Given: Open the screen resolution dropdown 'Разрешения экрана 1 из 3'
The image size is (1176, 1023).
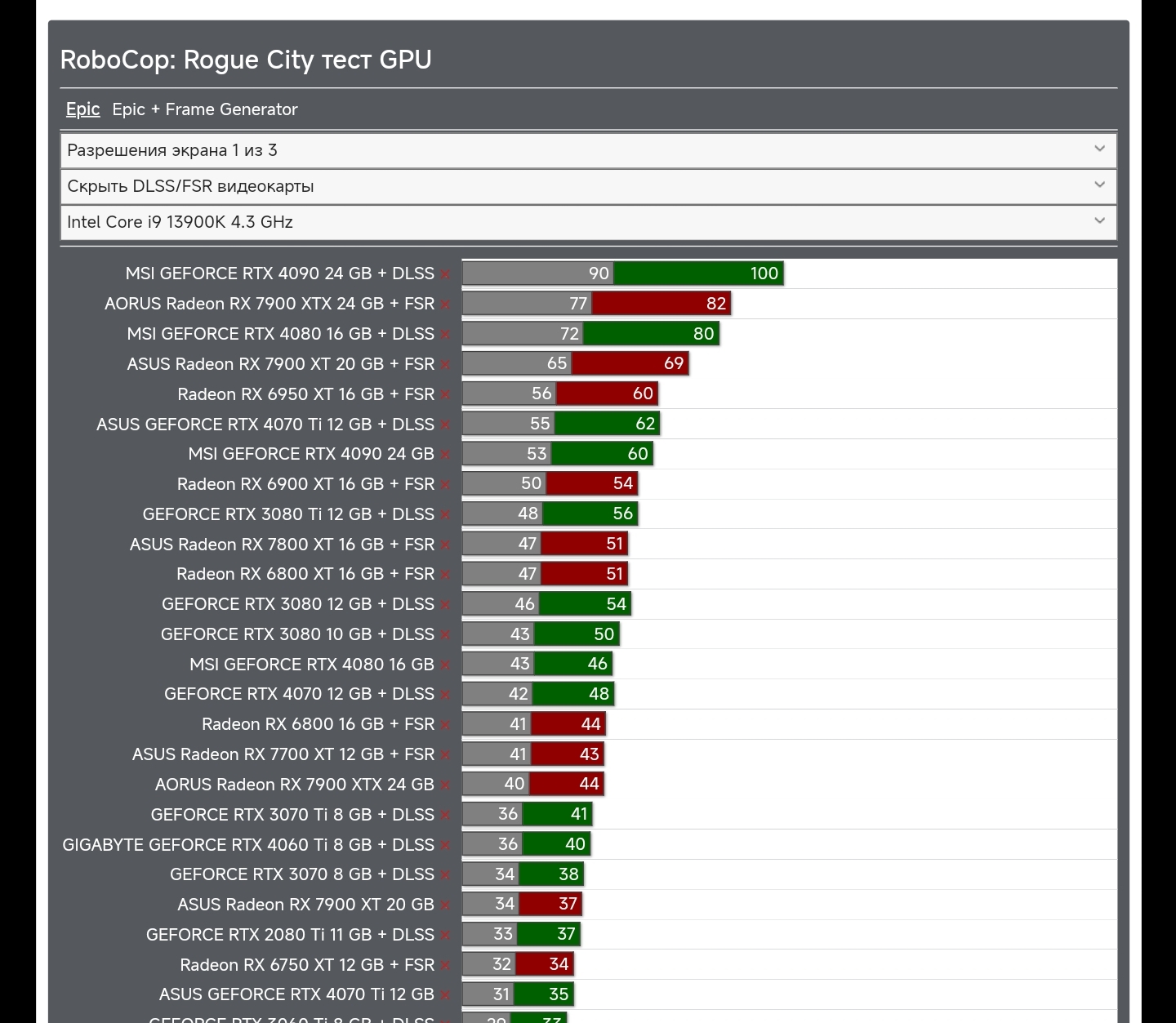Looking at the screenshot, I should click(588, 150).
